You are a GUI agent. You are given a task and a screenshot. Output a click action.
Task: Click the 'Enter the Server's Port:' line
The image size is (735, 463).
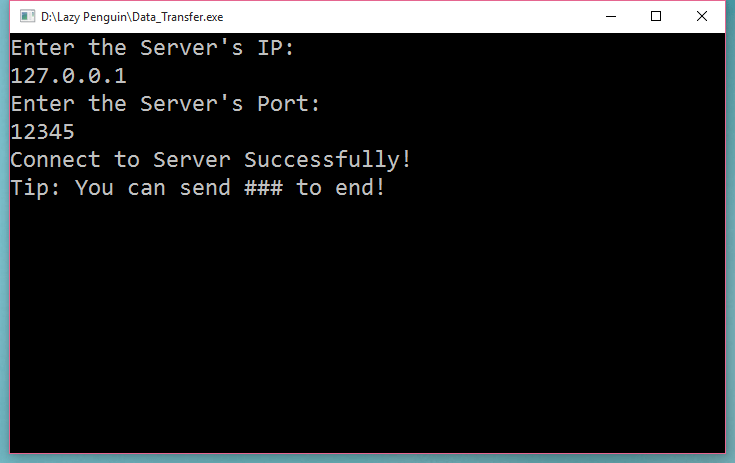(165, 104)
